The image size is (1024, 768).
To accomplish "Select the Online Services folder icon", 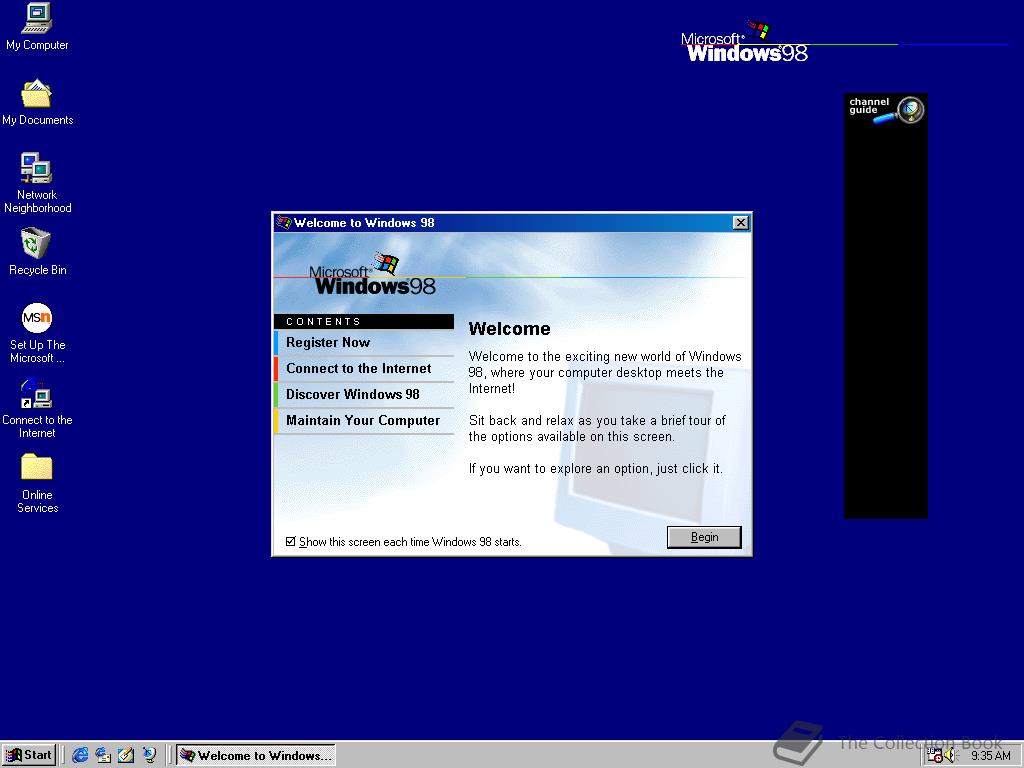I will [37, 483].
